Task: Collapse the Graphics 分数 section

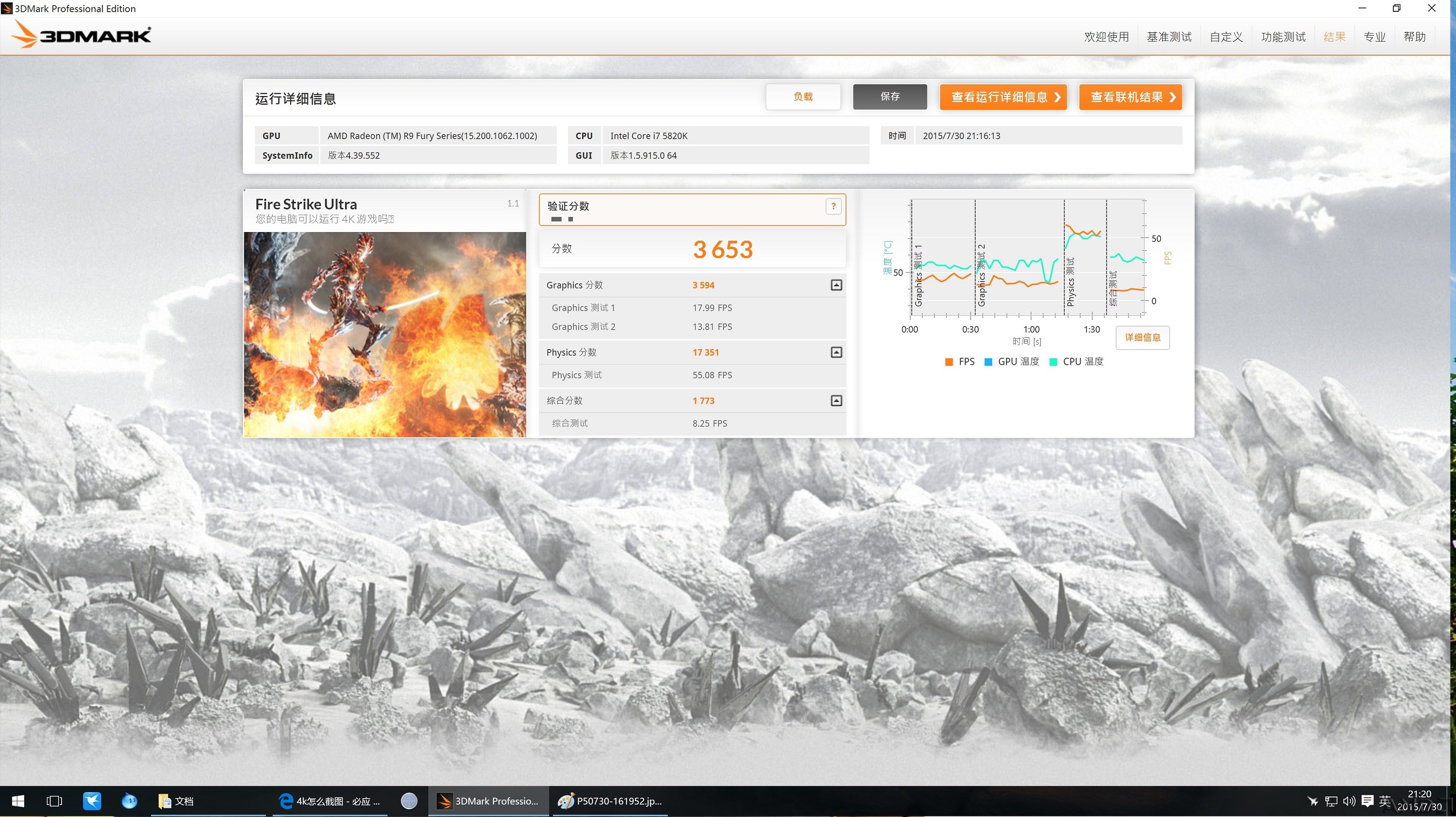Action: 837,285
